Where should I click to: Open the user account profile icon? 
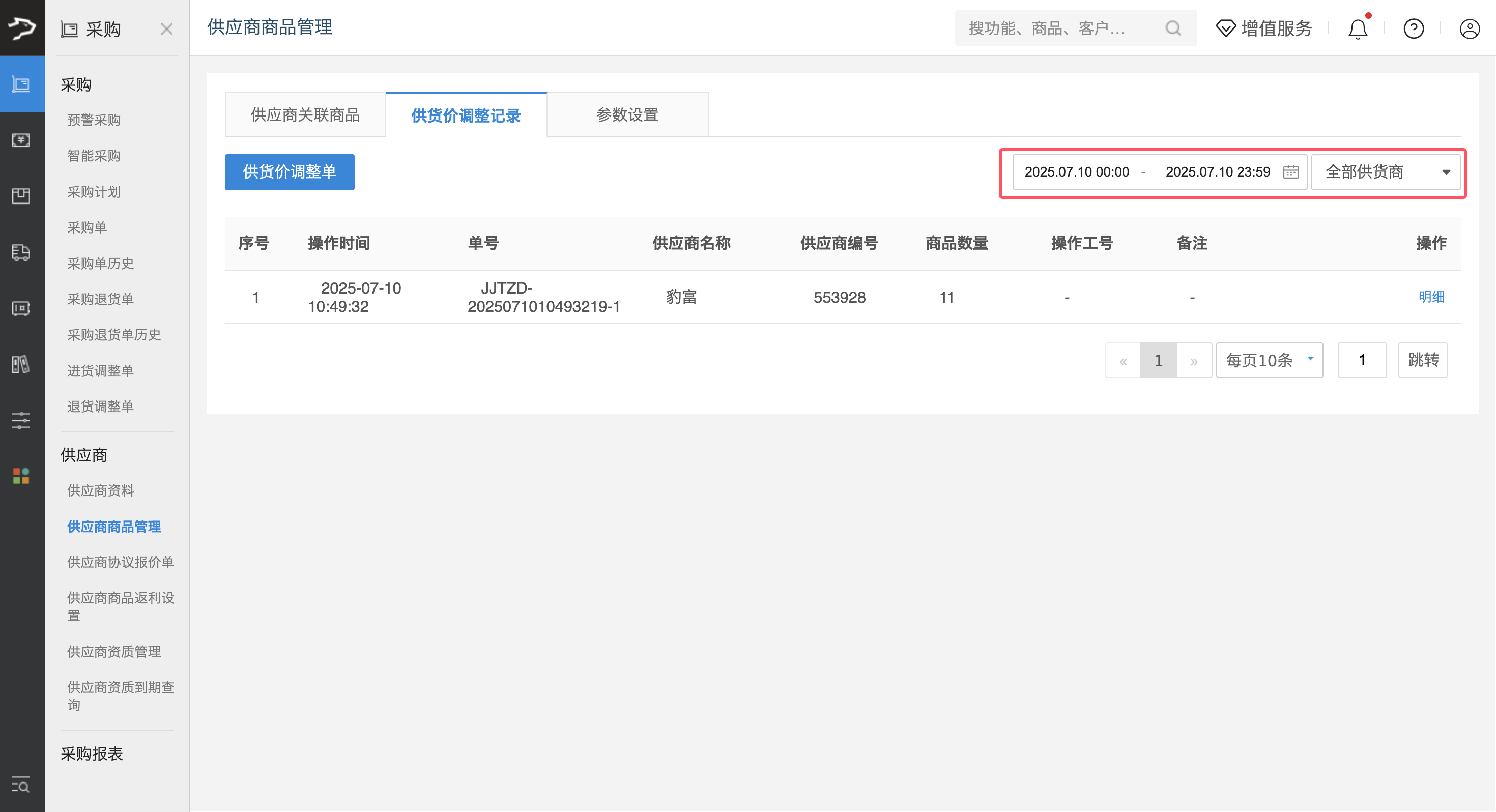1470,28
